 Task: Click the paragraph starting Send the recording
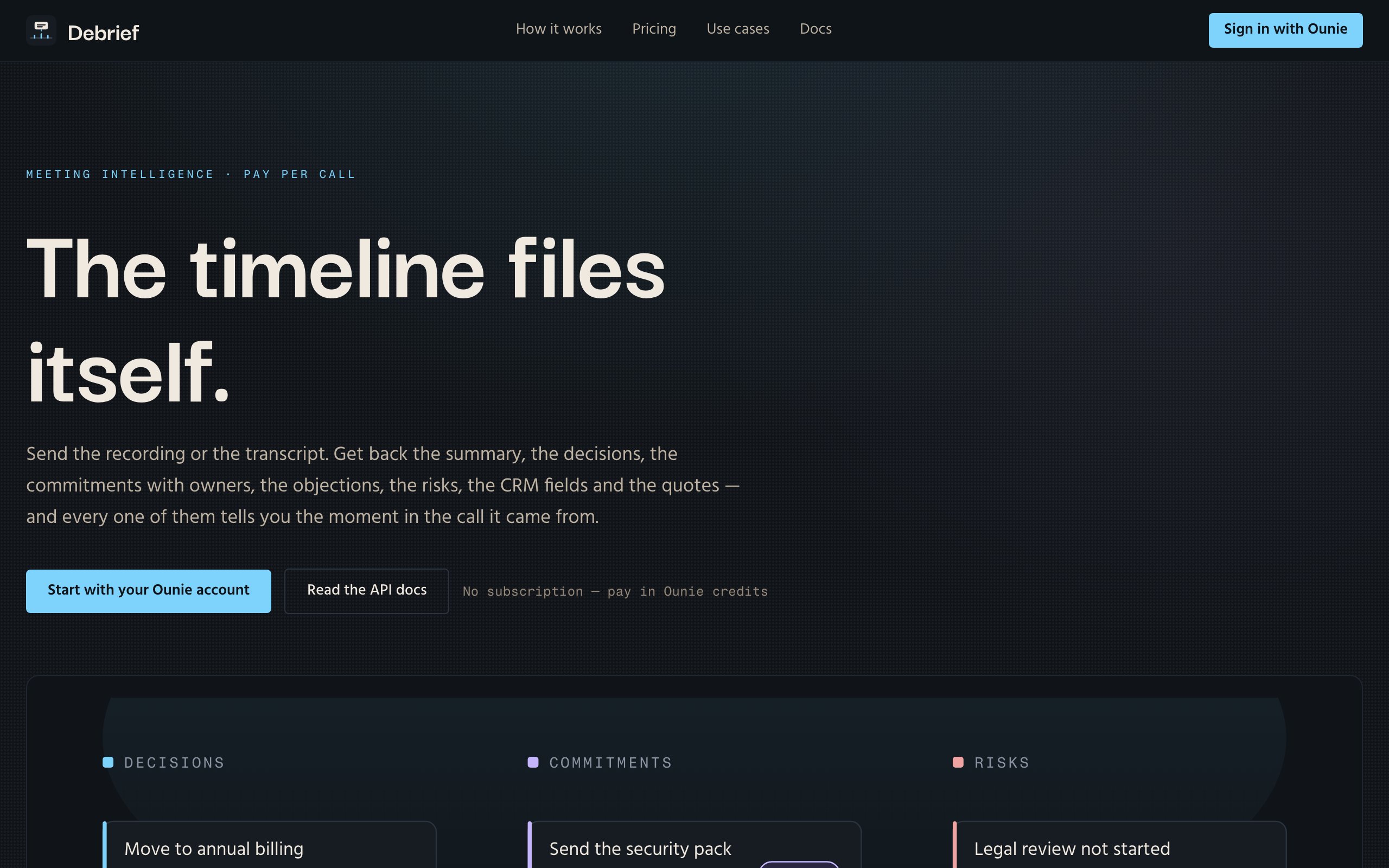coord(383,485)
